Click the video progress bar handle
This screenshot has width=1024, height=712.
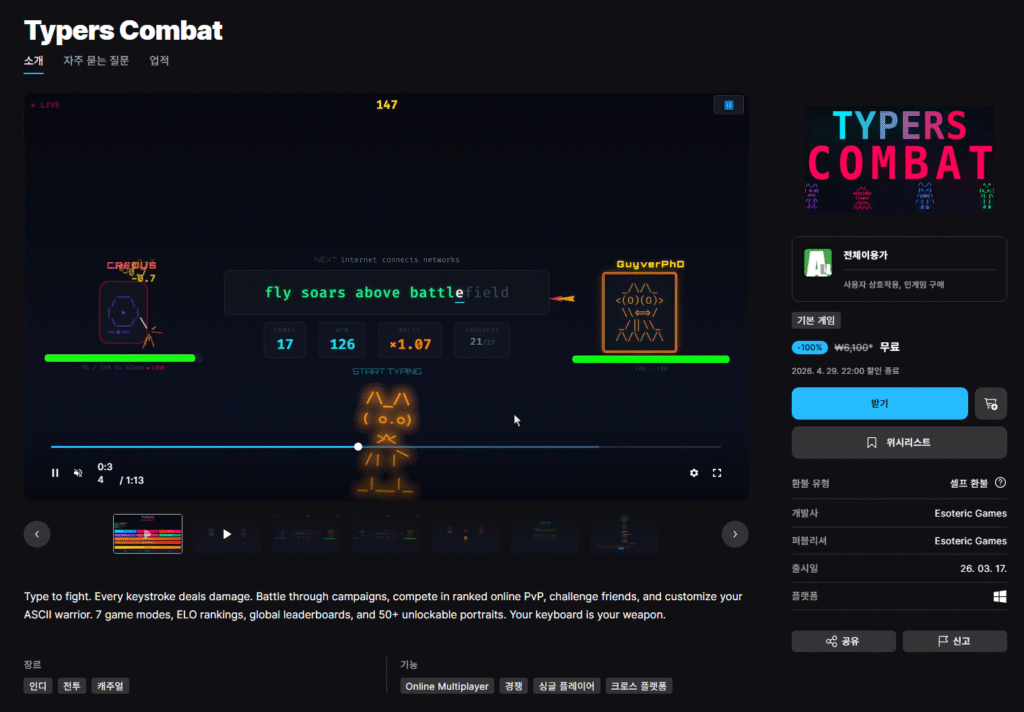point(358,447)
